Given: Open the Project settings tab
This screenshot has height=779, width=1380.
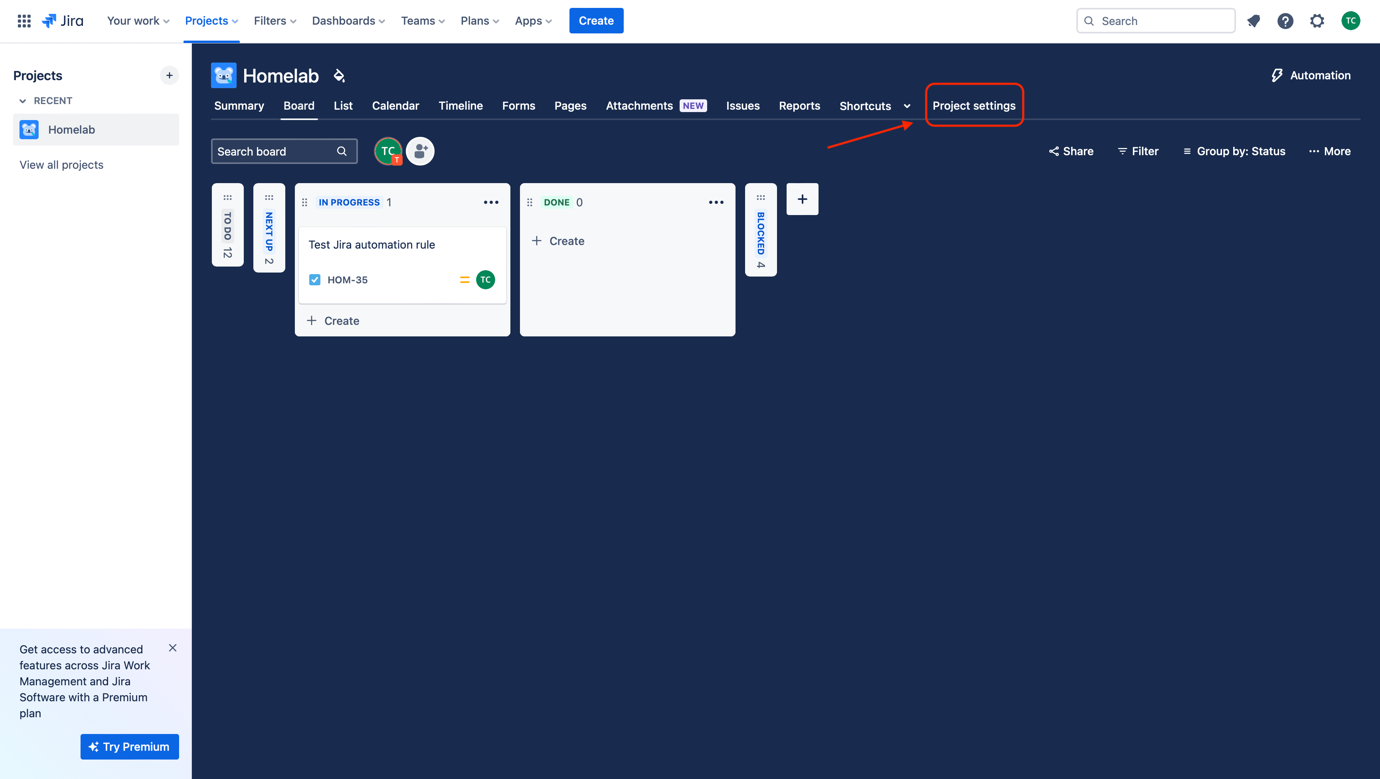Looking at the screenshot, I should [974, 106].
